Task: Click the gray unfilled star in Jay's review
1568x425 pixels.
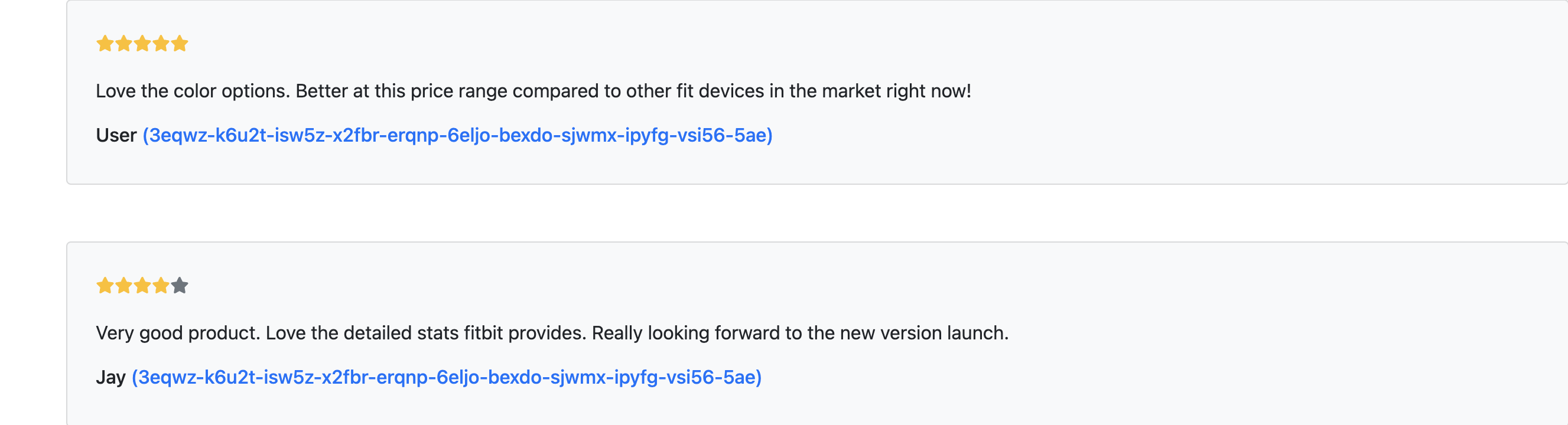Action: [180, 286]
